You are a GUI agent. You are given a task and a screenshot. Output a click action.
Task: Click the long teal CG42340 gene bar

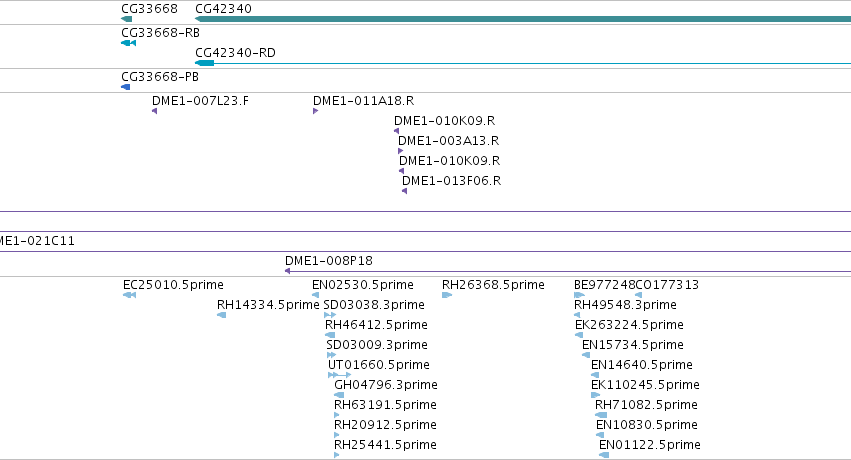(523, 19)
